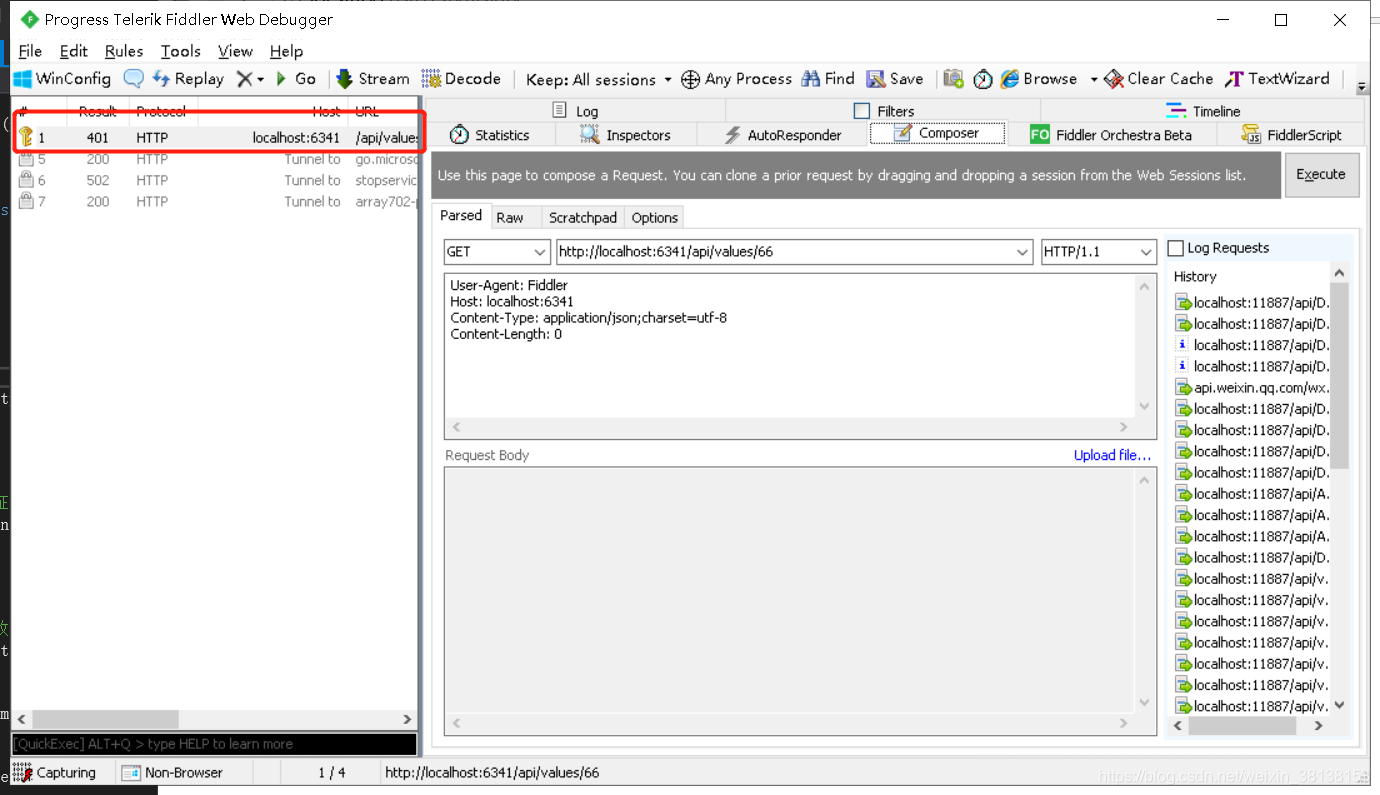Click headers box scroll down arrow
Viewport: 1380px width, 795px height.
(1145, 407)
